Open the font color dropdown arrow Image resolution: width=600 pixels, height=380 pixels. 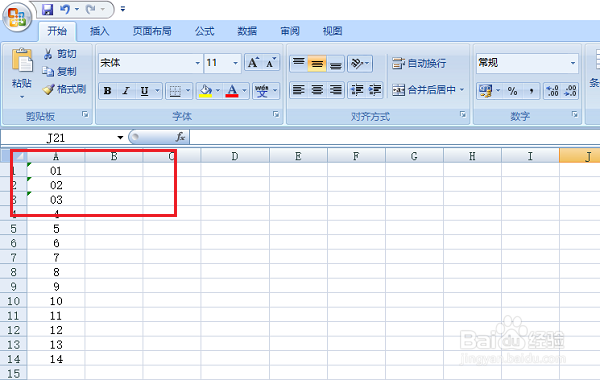245,91
